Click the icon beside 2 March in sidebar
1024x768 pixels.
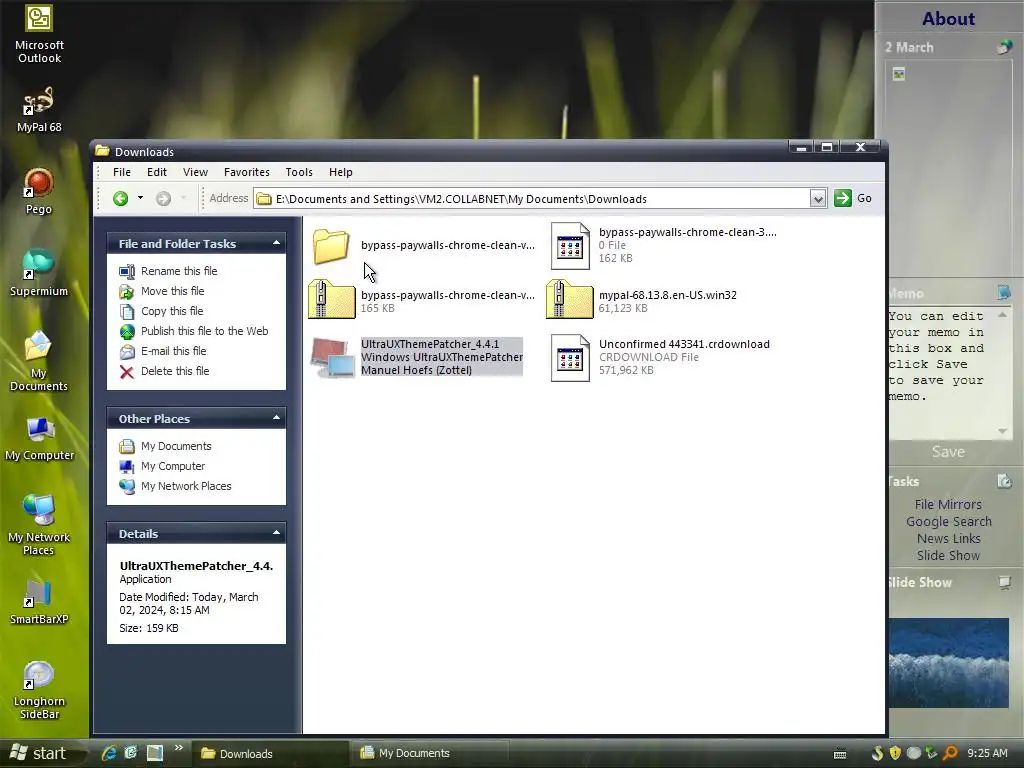(1004, 47)
